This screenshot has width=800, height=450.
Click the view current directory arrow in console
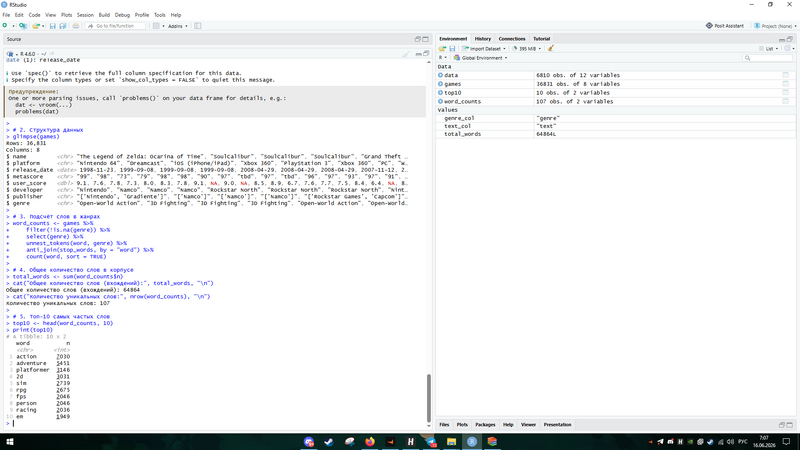pos(51,54)
